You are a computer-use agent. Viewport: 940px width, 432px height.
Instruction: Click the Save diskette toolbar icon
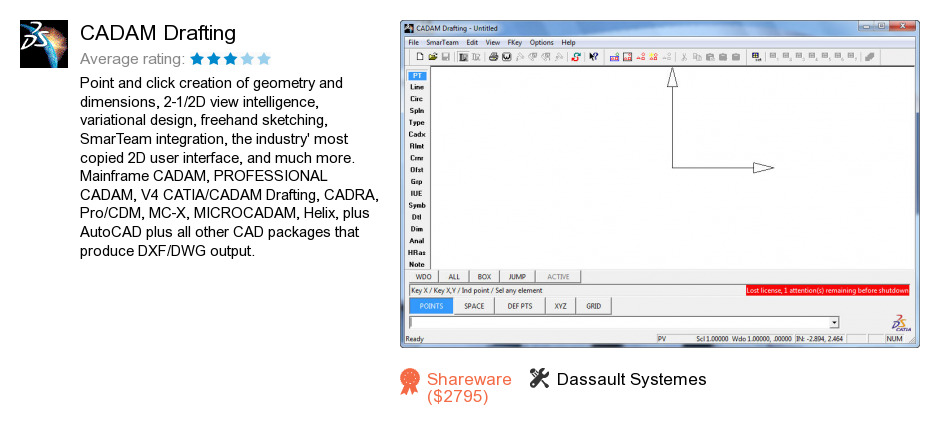(445, 57)
